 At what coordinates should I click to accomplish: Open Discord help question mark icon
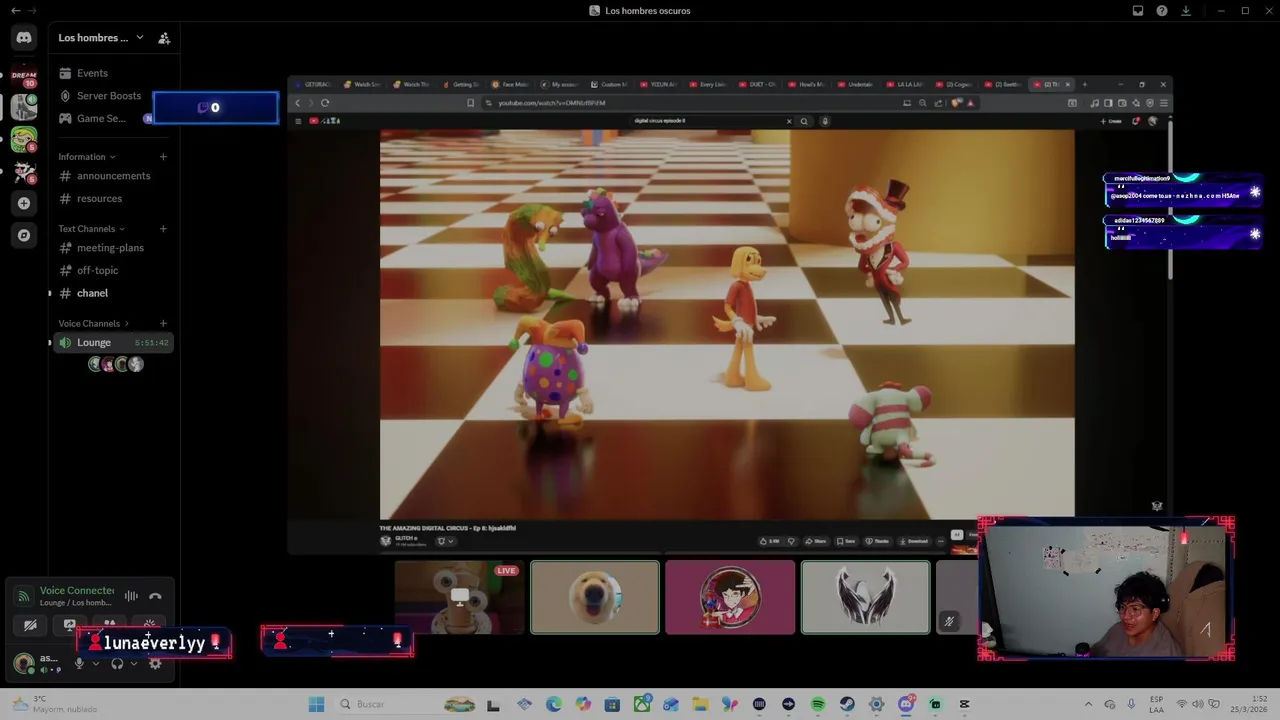point(1162,11)
